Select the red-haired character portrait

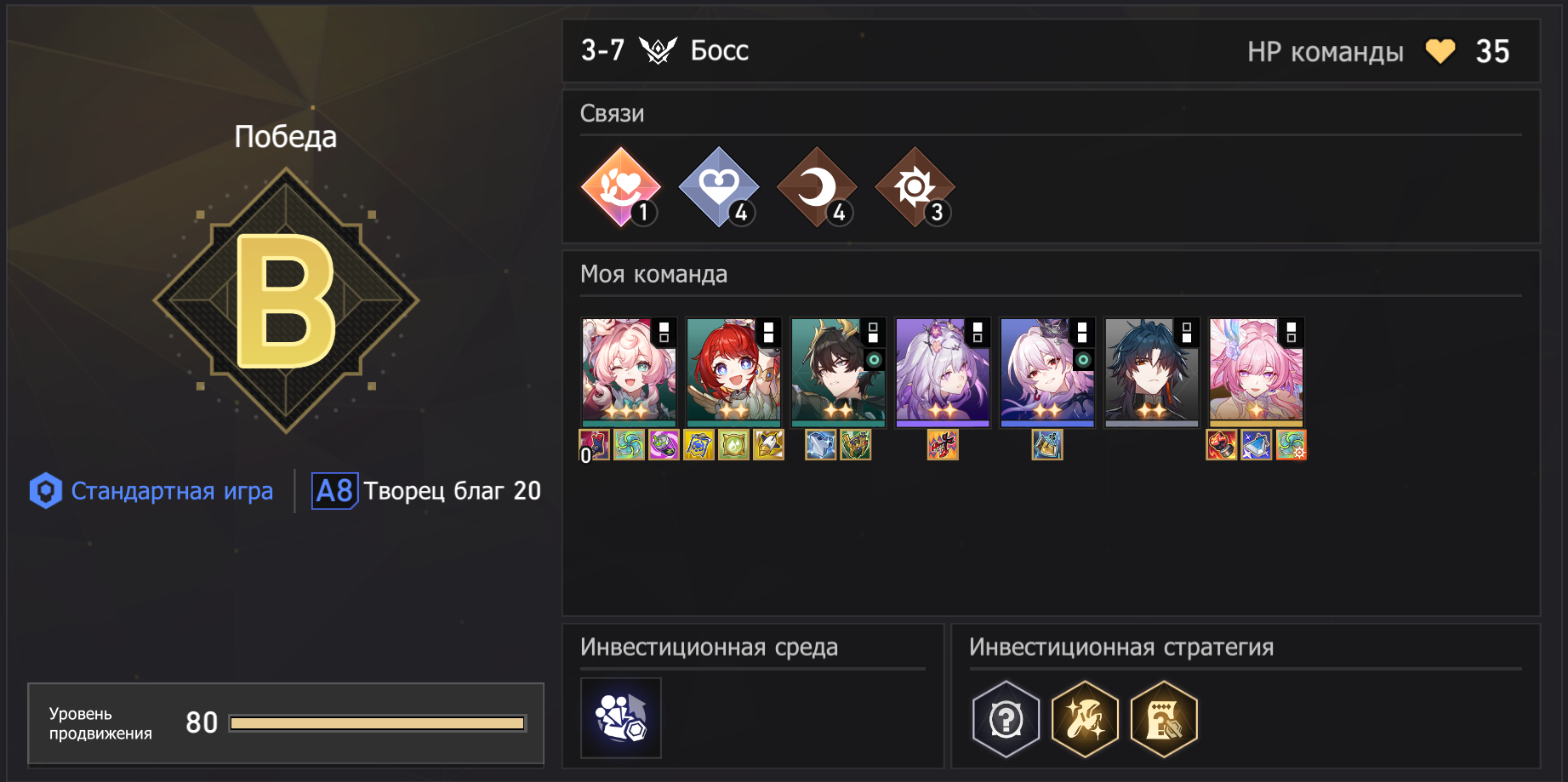coord(733,373)
